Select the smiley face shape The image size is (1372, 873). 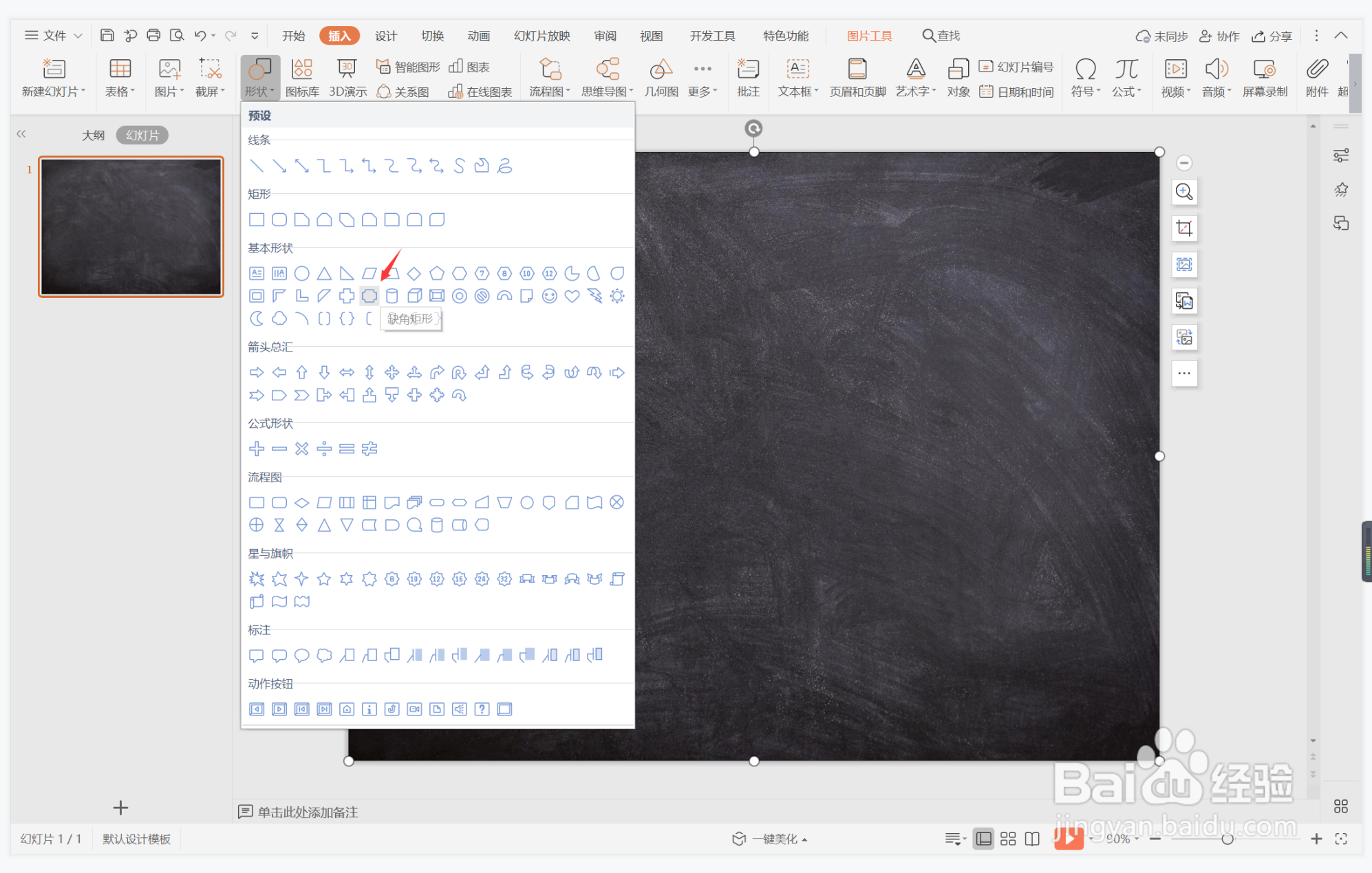549,296
